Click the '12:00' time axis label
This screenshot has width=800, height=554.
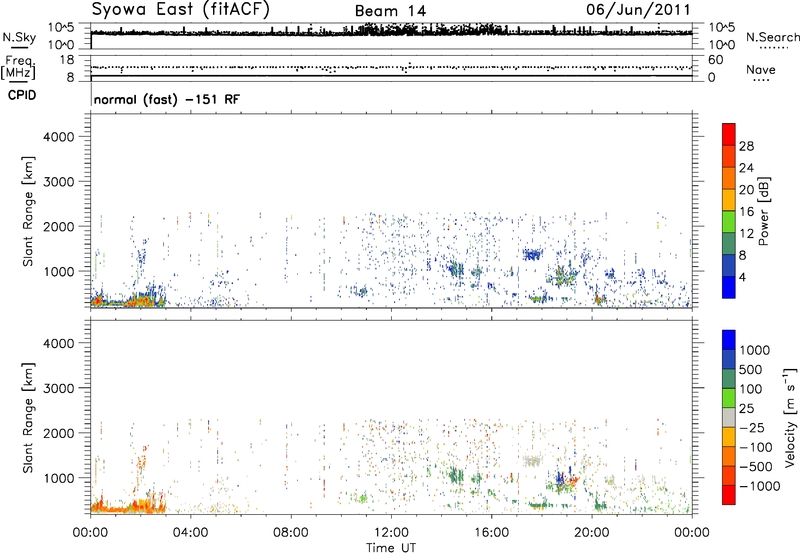coord(391,533)
